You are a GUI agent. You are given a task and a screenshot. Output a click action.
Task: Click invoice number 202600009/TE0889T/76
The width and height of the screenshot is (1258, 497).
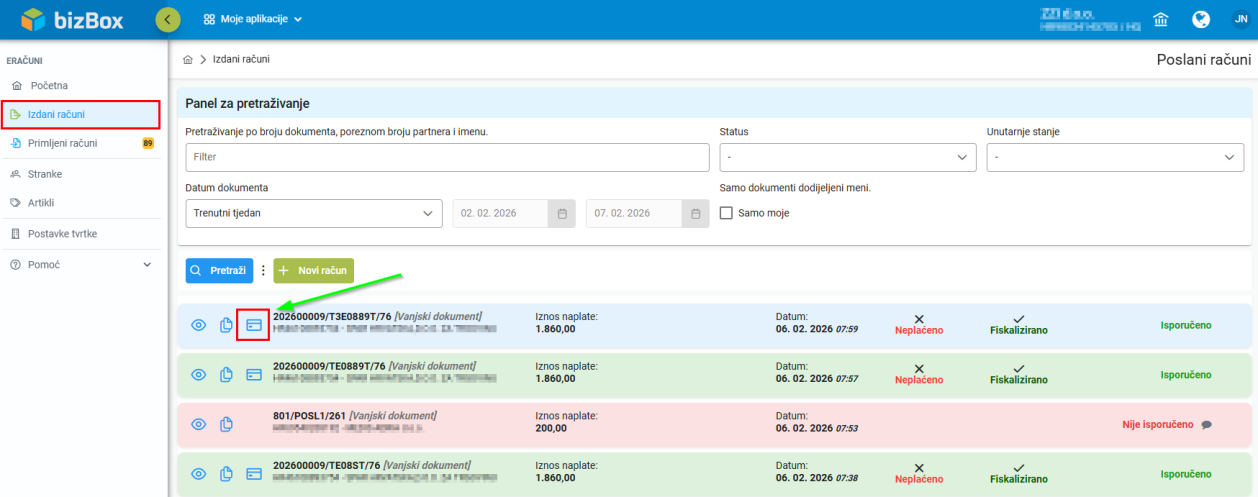point(329,366)
